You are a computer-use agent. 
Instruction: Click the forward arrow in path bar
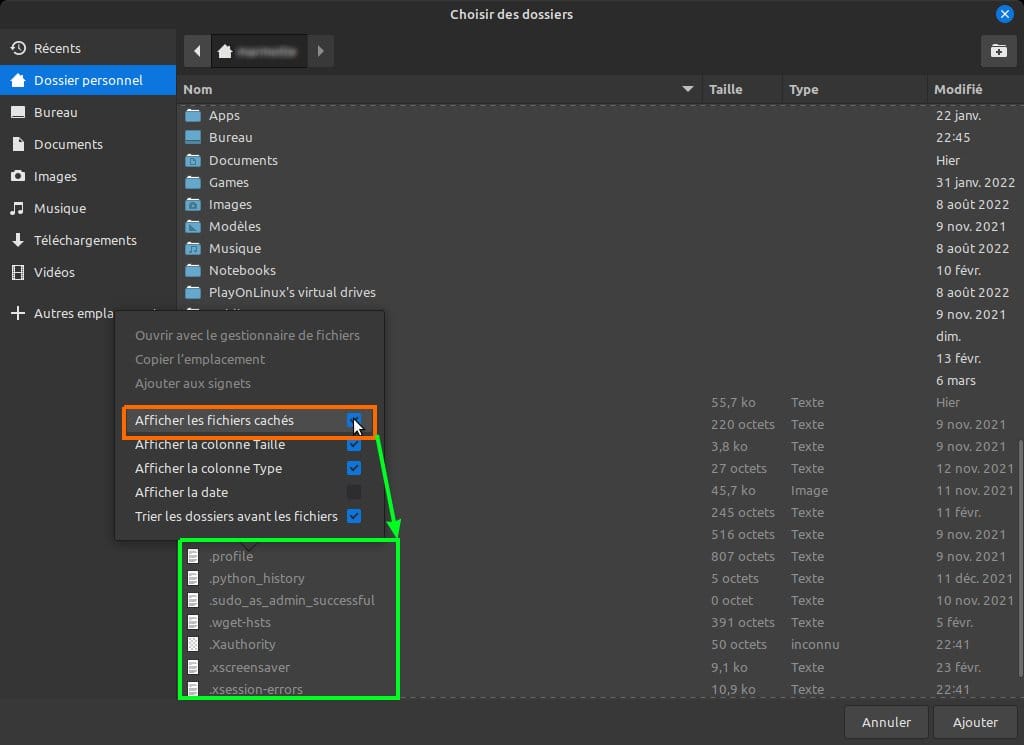(320, 51)
